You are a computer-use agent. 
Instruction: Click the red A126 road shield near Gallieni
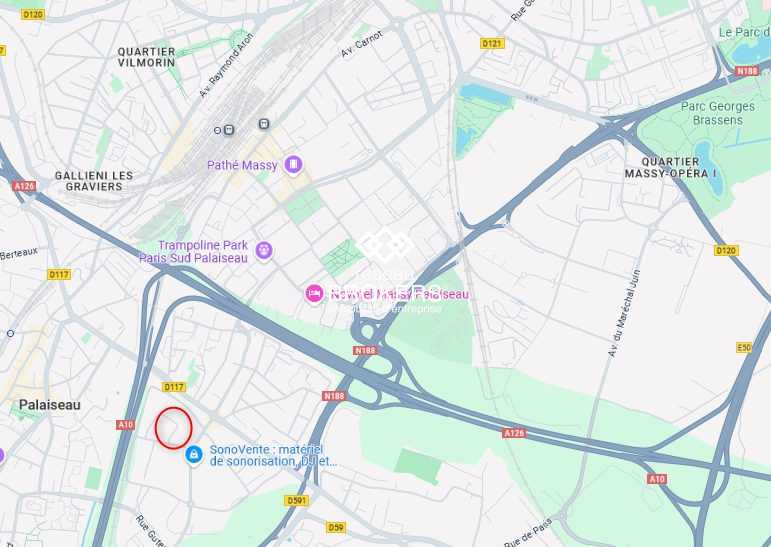pyautogui.click(x=24, y=186)
